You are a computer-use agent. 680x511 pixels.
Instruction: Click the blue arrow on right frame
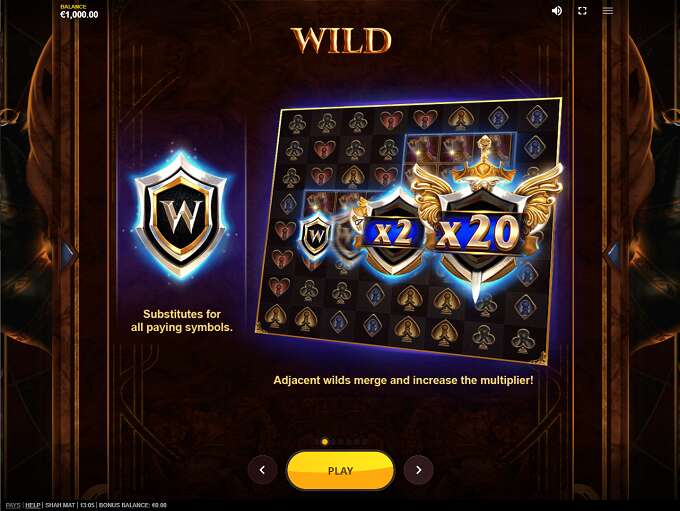coord(612,253)
